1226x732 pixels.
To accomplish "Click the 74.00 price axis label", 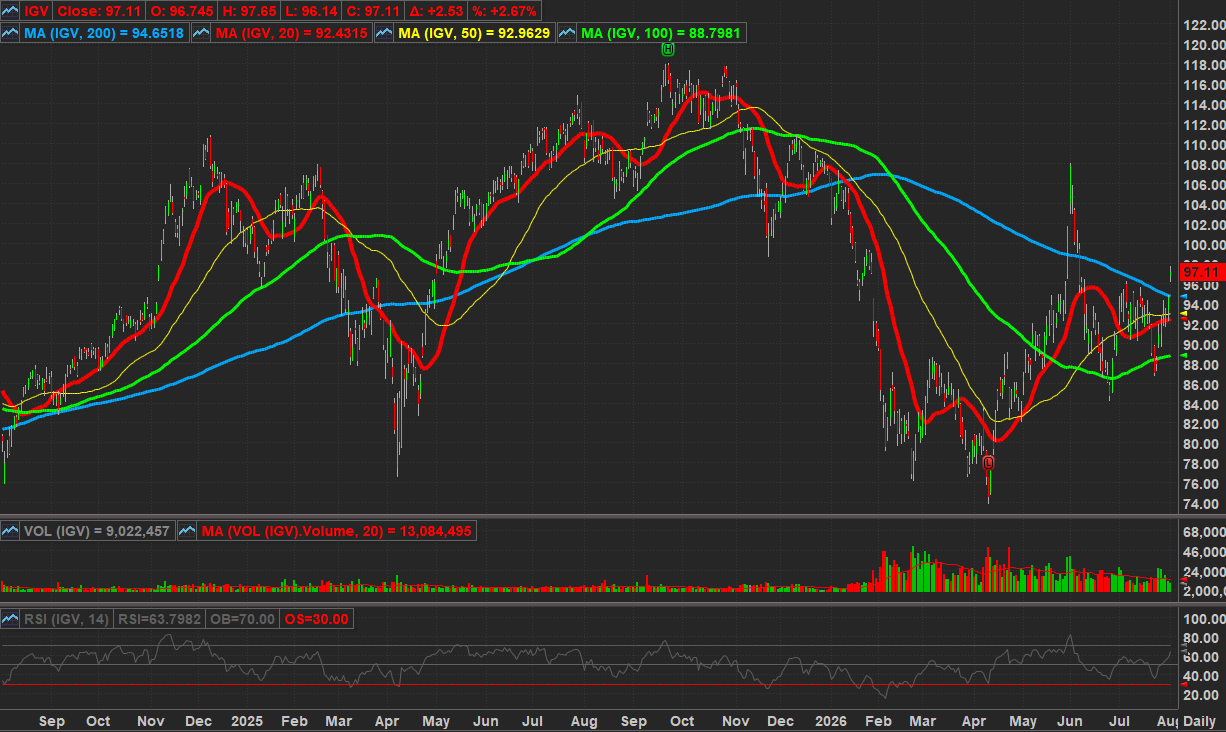I will click(x=1200, y=505).
